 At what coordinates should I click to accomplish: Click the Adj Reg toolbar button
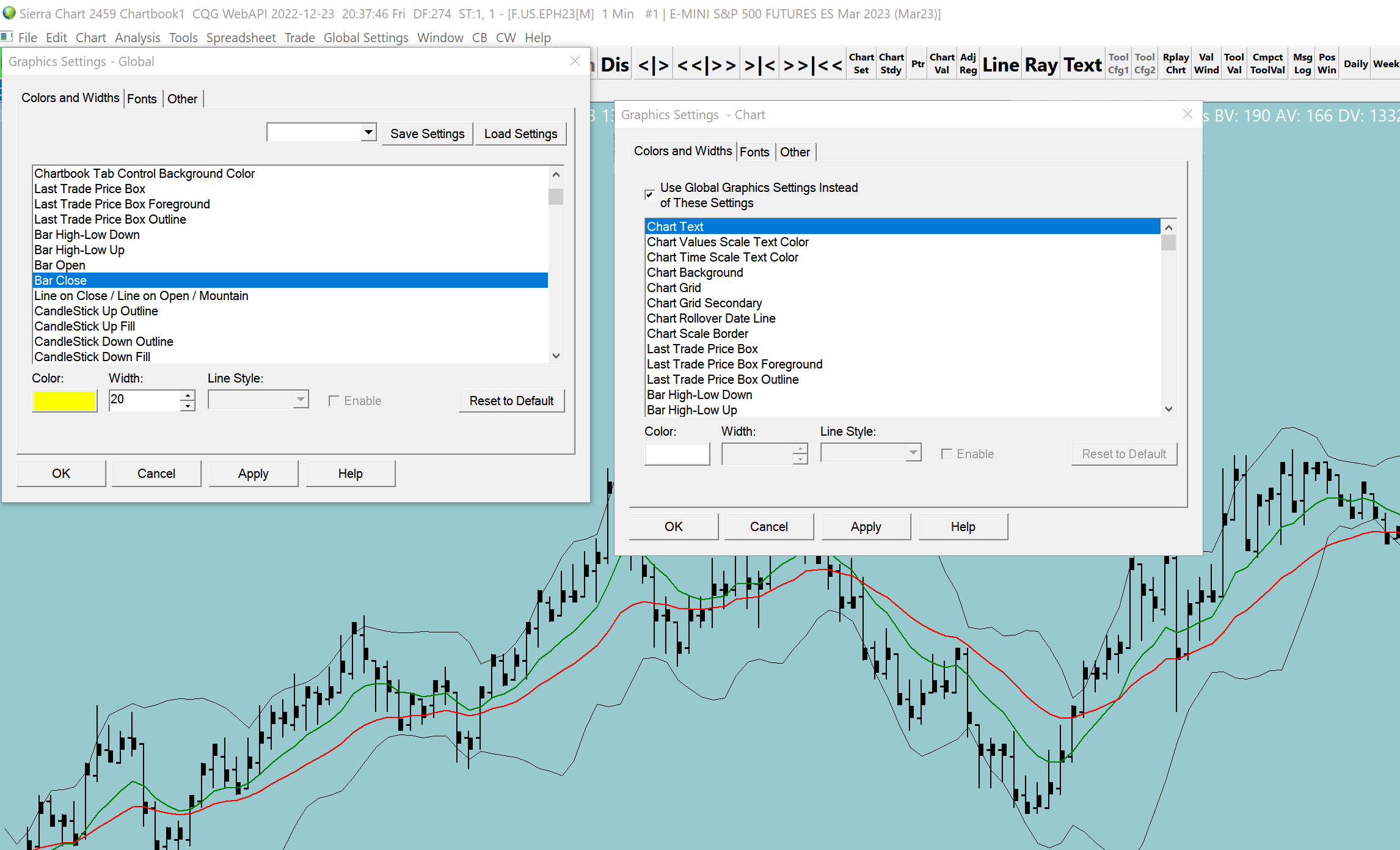click(x=968, y=64)
